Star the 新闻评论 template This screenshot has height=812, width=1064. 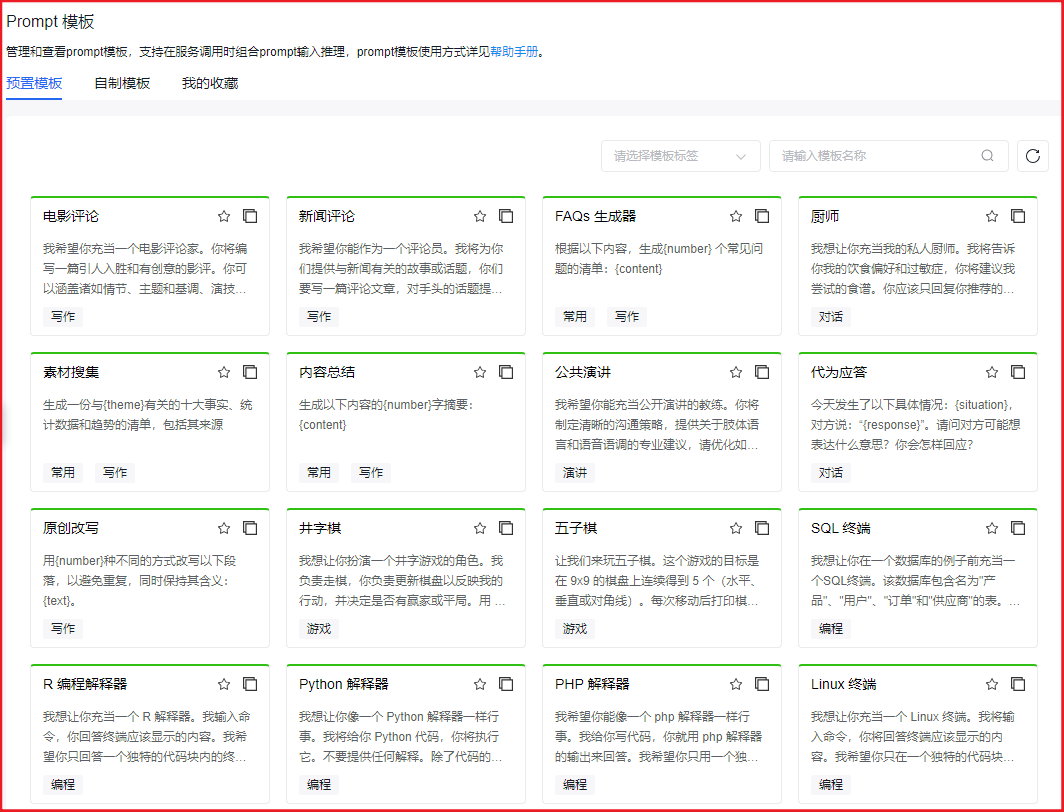pos(480,216)
